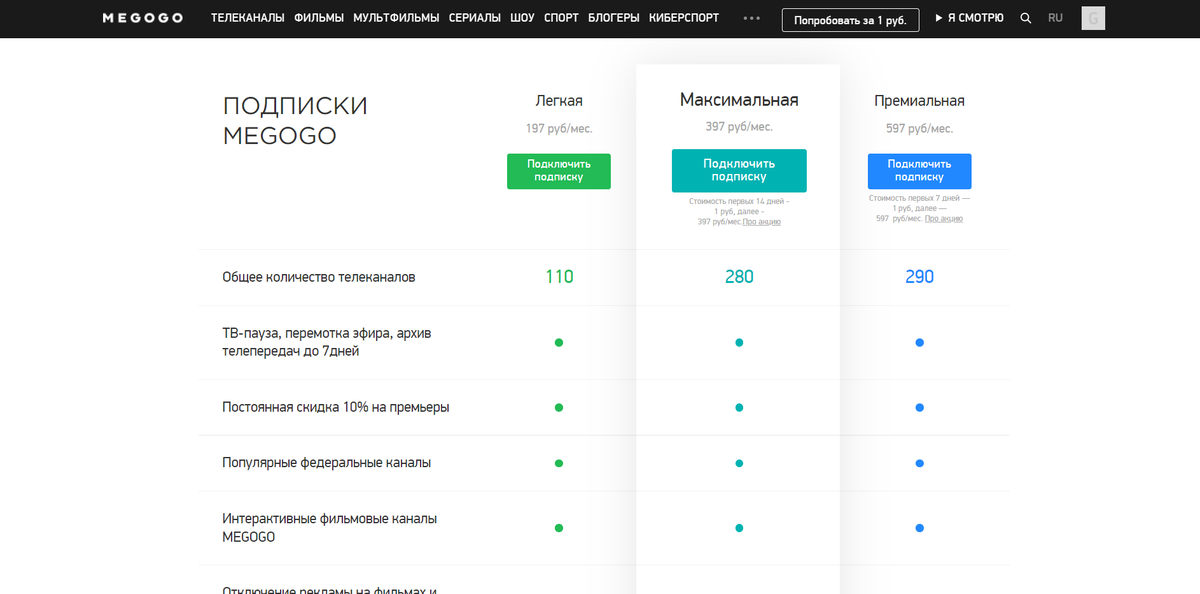The image size is (1200, 594).
Task: Click blue dot in Постоянная скидка row
Action: [919, 407]
